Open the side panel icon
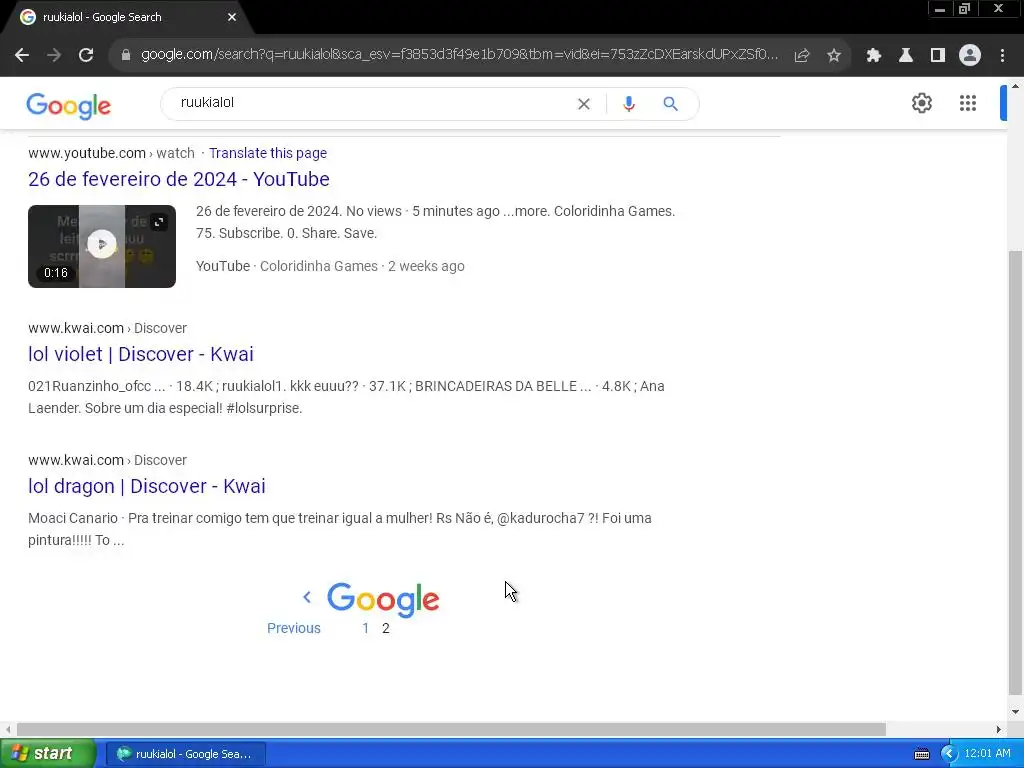Image resolution: width=1024 pixels, height=768 pixels. coord(938,56)
